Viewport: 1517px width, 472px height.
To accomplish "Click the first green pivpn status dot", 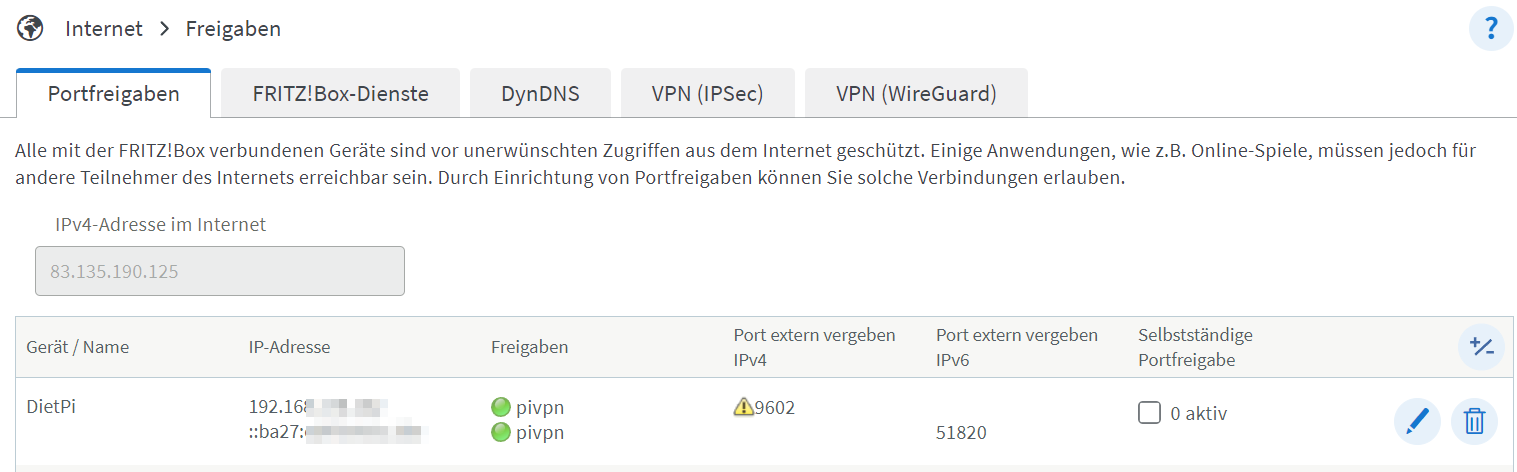I will click(501, 407).
